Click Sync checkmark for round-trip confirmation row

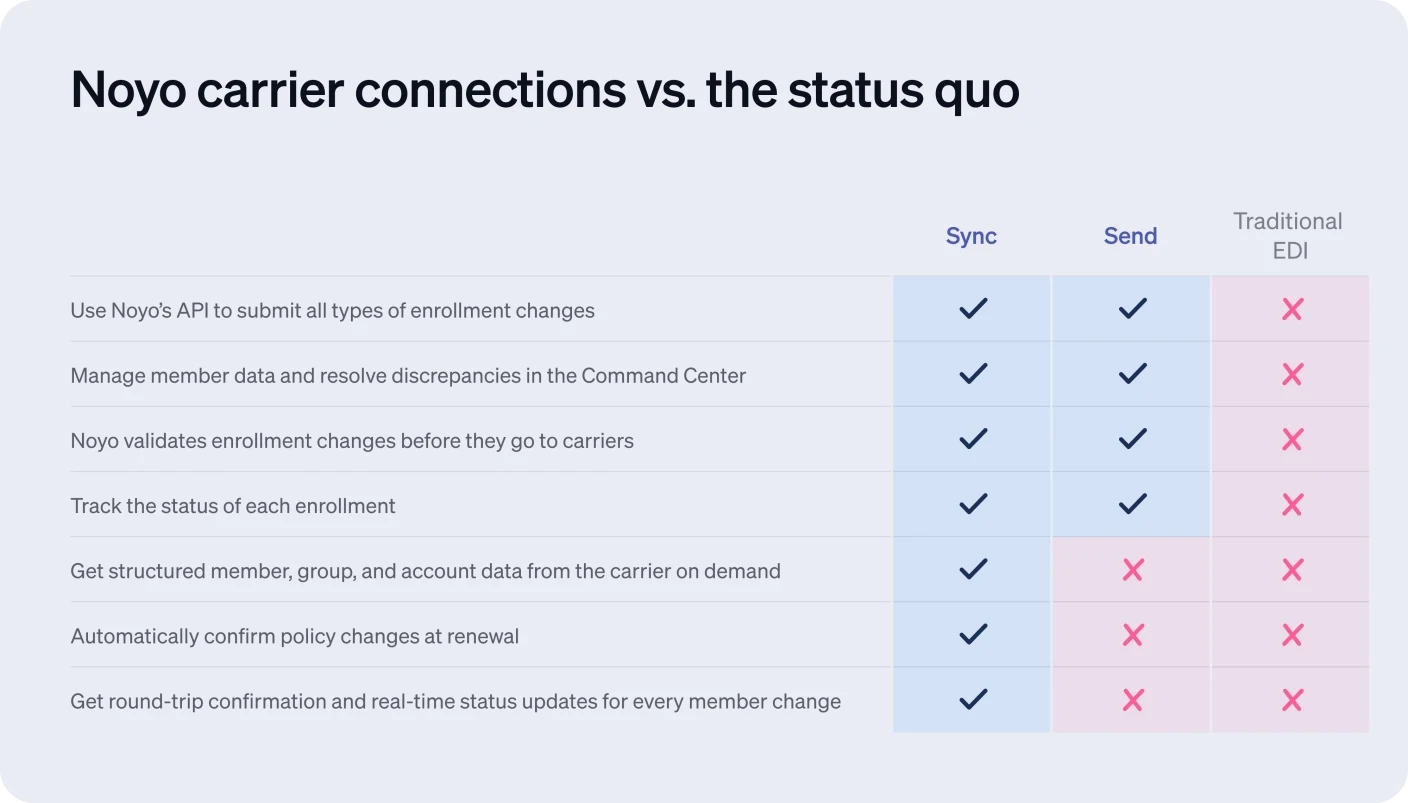click(972, 699)
